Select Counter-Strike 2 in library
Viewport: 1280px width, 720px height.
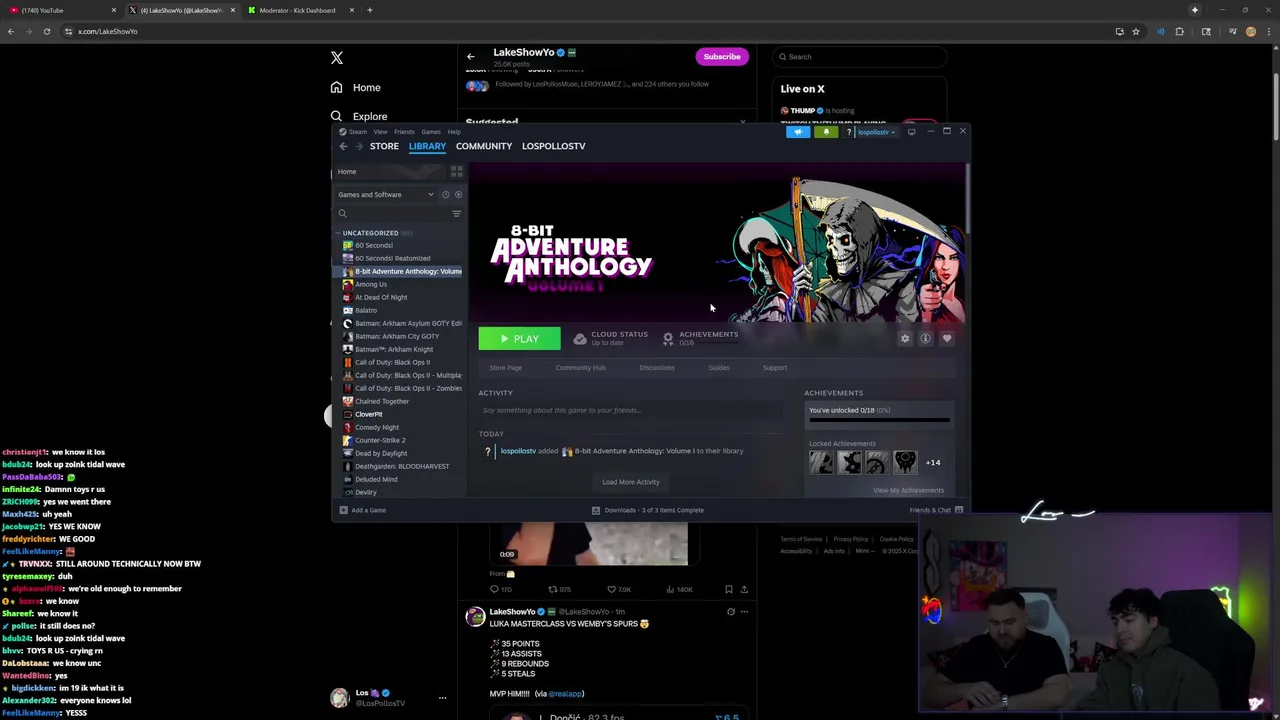tap(379, 440)
